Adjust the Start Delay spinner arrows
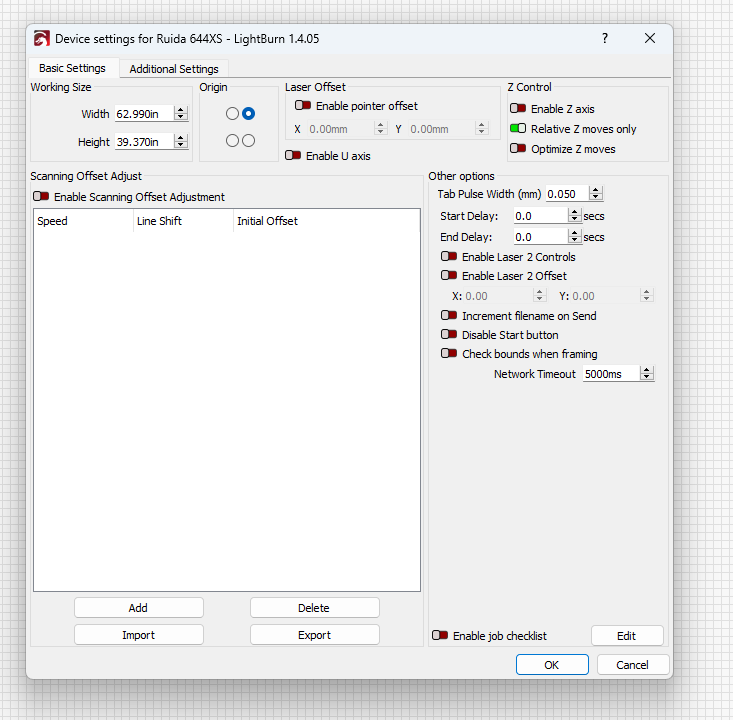Image resolution: width=733 pixels, height=720 pixels. [x=575, y=216]
